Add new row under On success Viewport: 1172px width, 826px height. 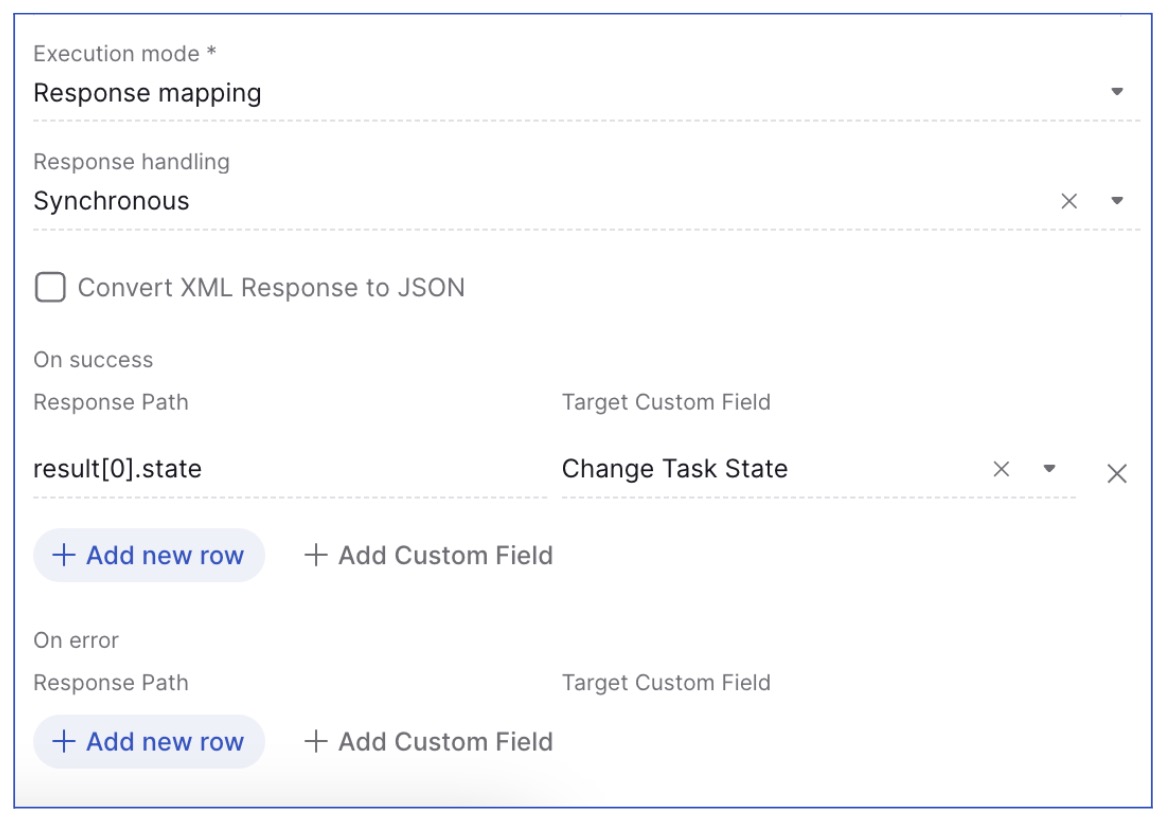point(149,555)
